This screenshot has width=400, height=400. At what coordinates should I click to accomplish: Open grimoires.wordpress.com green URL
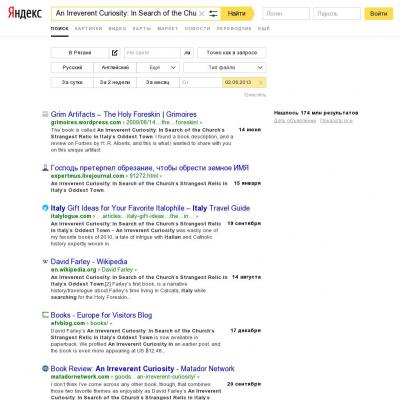pyautogui.click(x=86, y=122)
